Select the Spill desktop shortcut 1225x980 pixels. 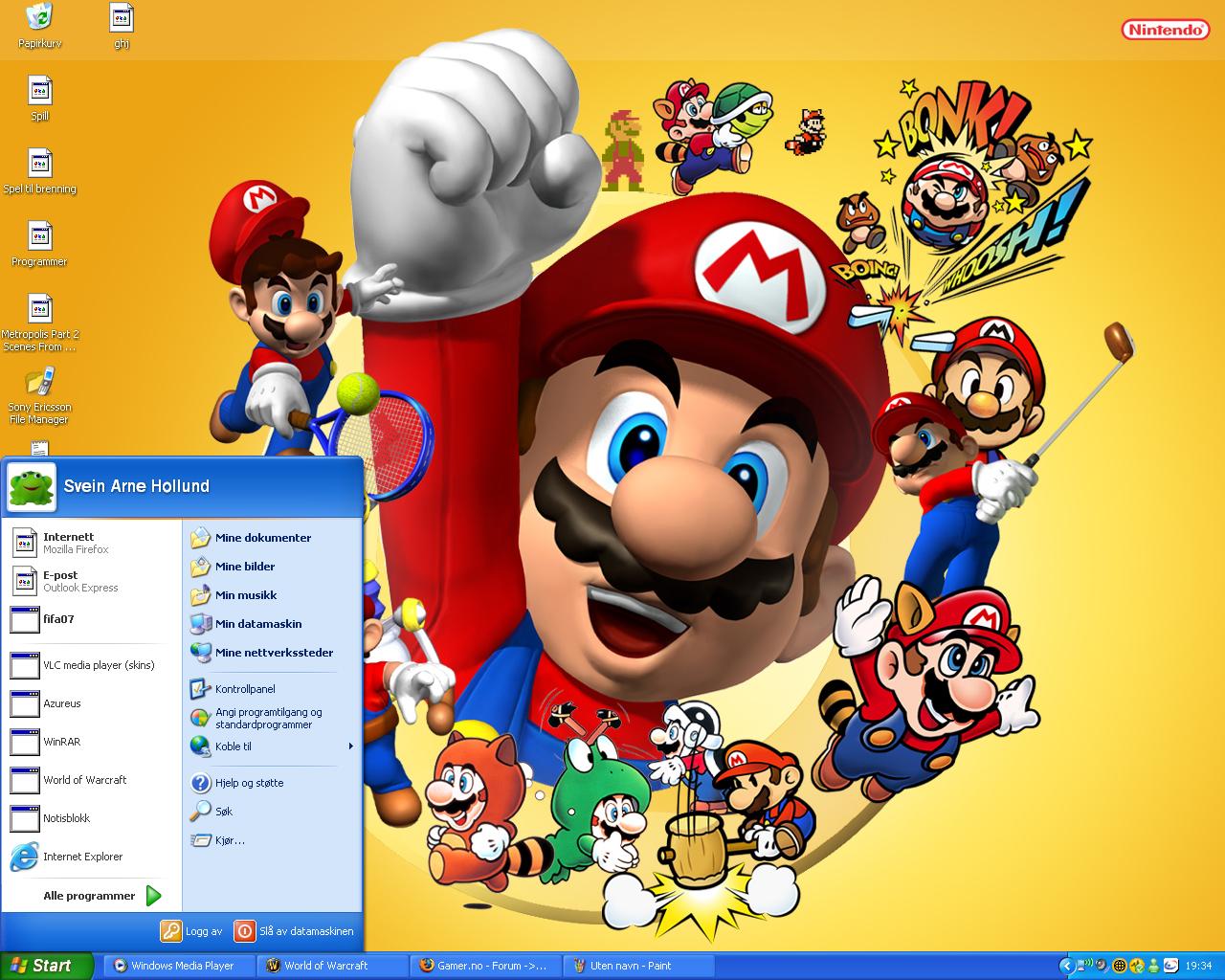point(39,99)
